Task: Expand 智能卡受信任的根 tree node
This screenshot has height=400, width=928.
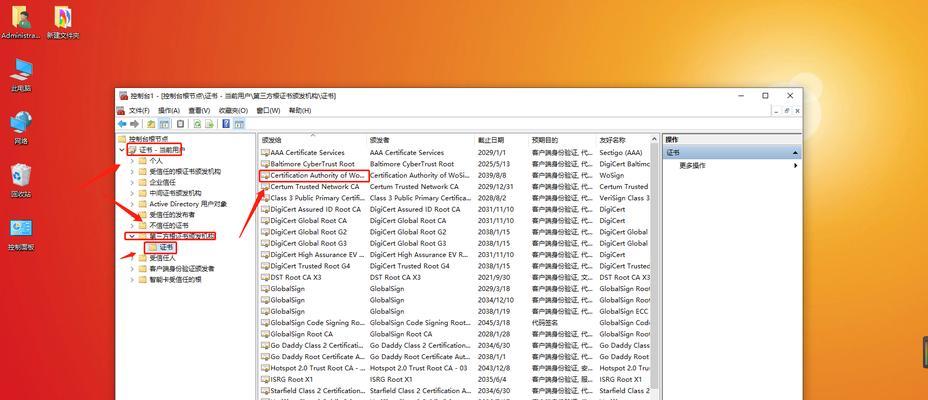Action: coord(132,279)
